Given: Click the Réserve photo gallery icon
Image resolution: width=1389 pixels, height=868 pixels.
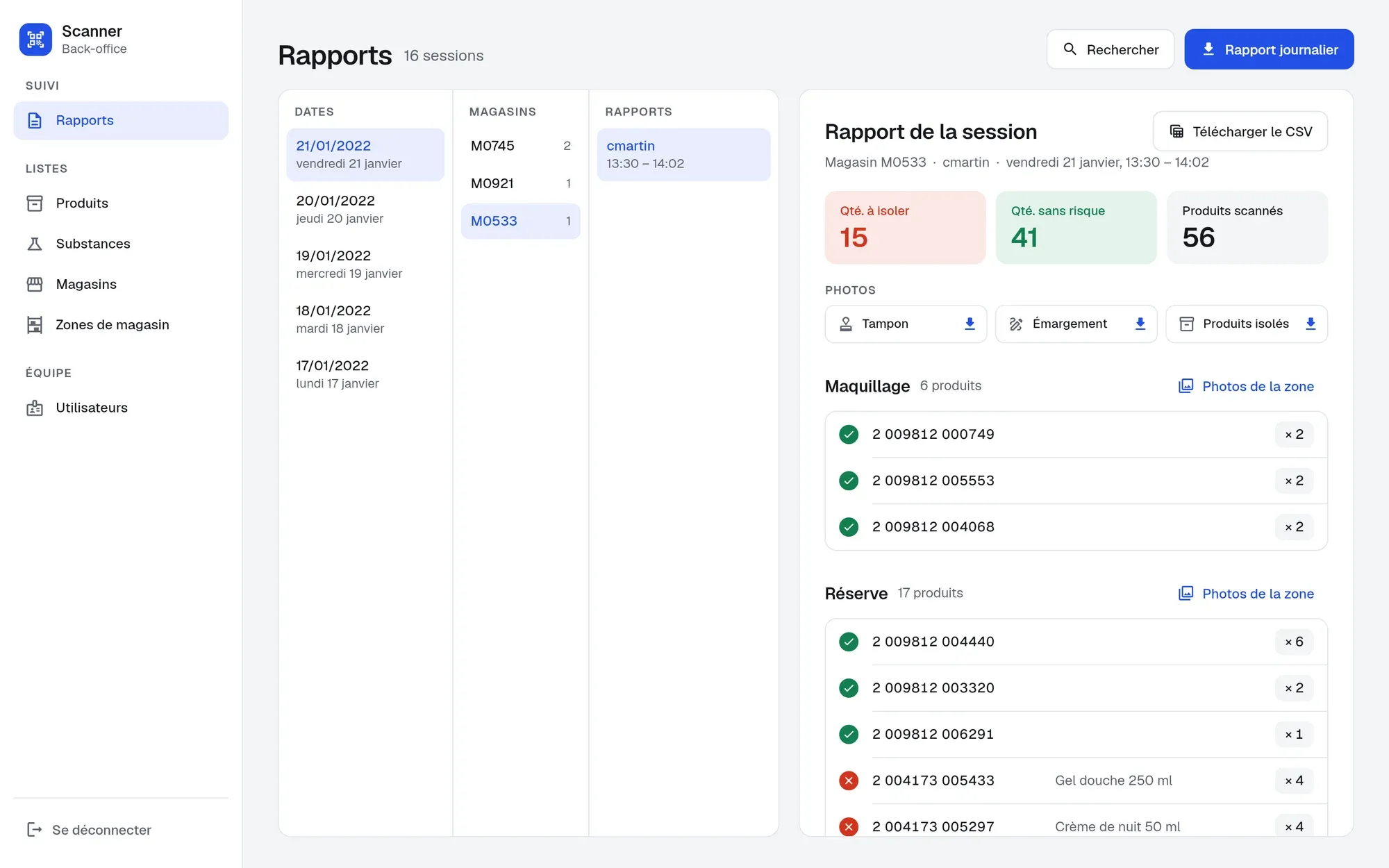Looking at the screenshot, I should pos(1186,594).
